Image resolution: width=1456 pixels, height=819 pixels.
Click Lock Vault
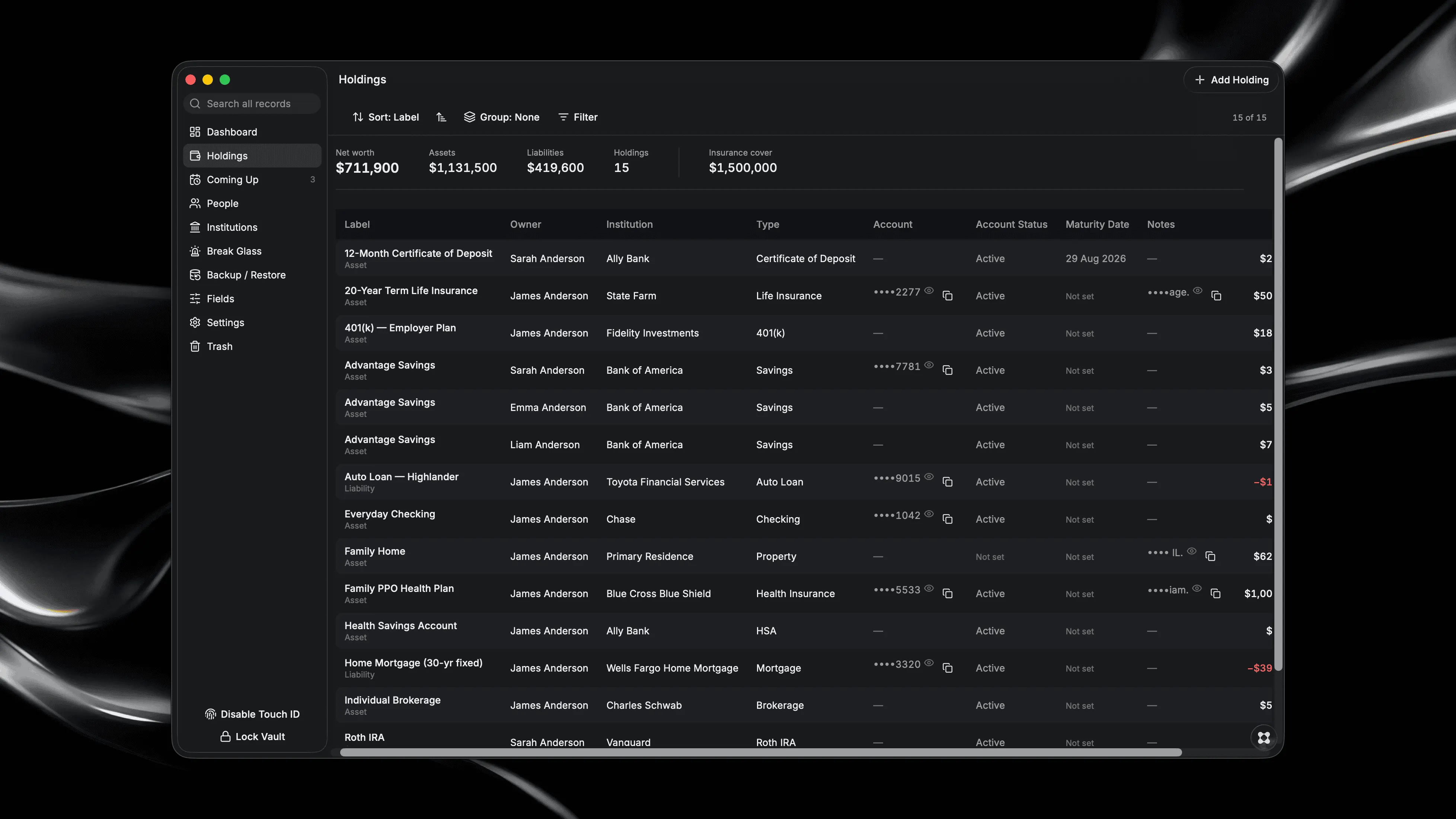coord(252,736)
